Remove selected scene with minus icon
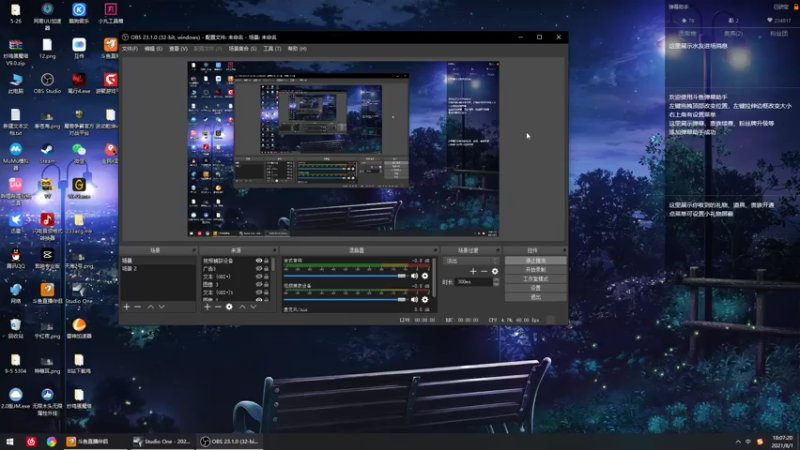 pos(137,307)
